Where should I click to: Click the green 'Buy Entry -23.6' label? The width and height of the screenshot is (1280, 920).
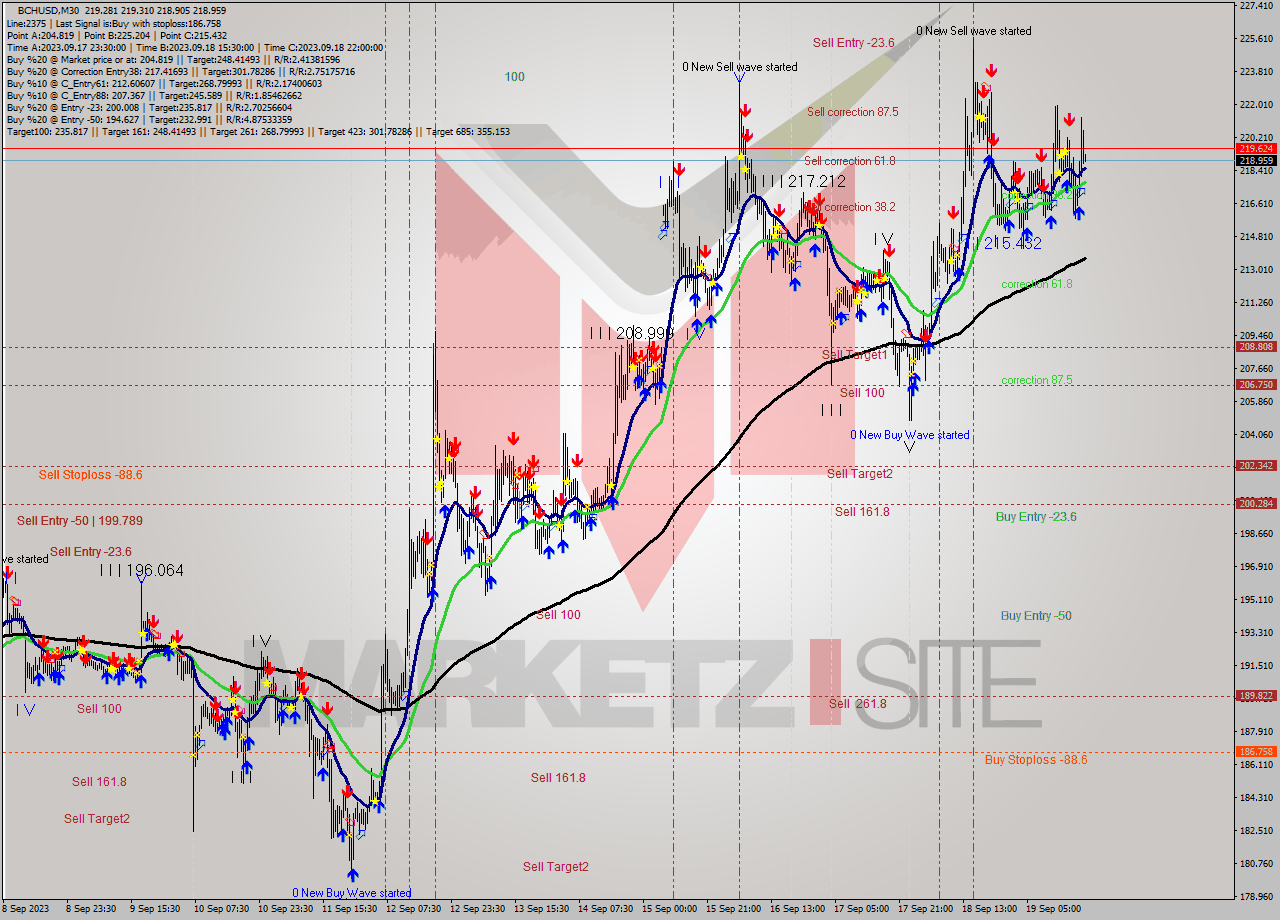(x=1036, y=517)
